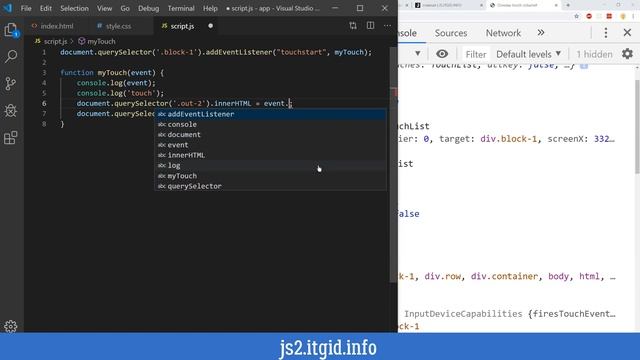Click line number 3 in the editor gutter

pos(44,73)
